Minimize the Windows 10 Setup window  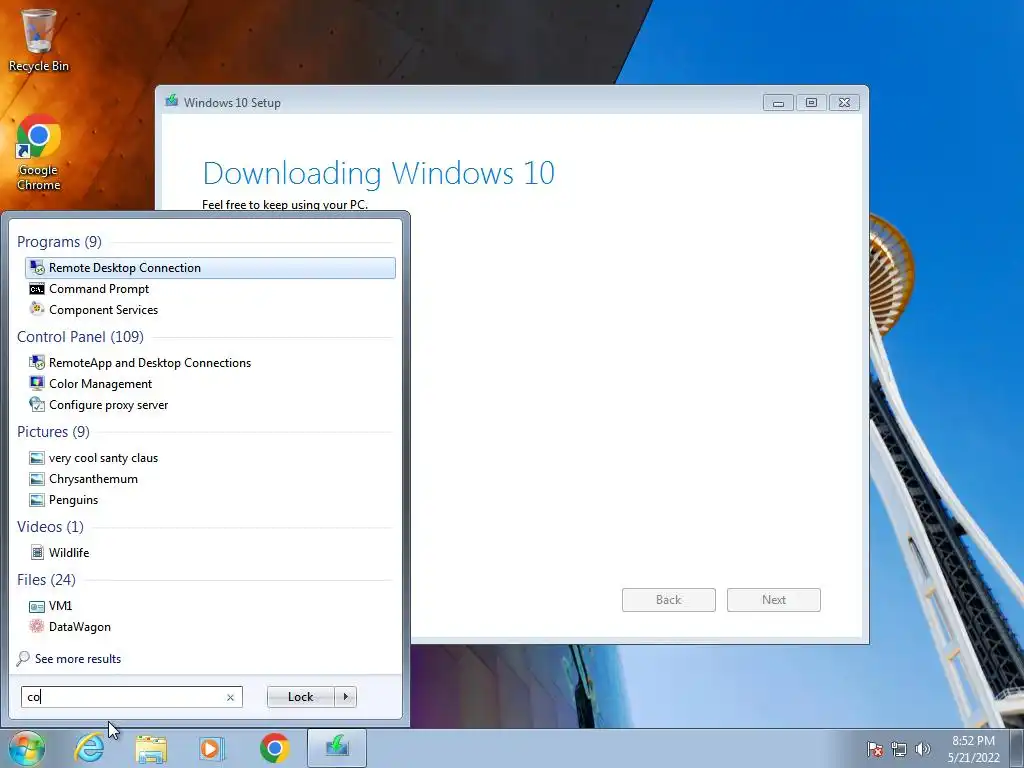click(778, 103)
